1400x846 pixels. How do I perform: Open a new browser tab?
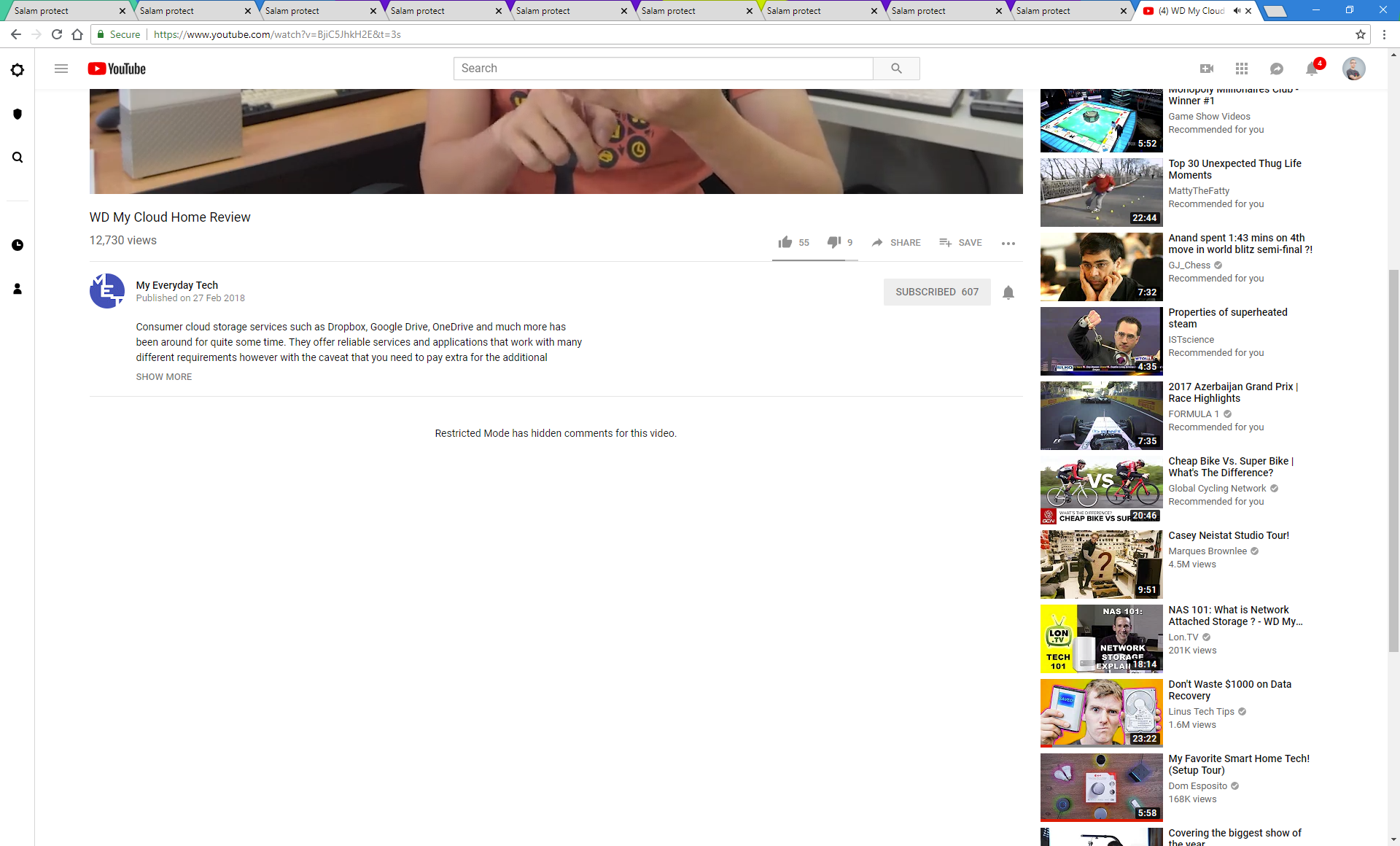1275,11
